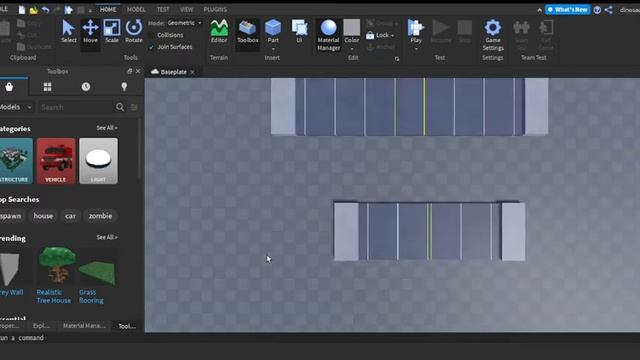The image size is (640, 360).
Task: Expand Edit group dialog launcher
Action: click(397, 59)
